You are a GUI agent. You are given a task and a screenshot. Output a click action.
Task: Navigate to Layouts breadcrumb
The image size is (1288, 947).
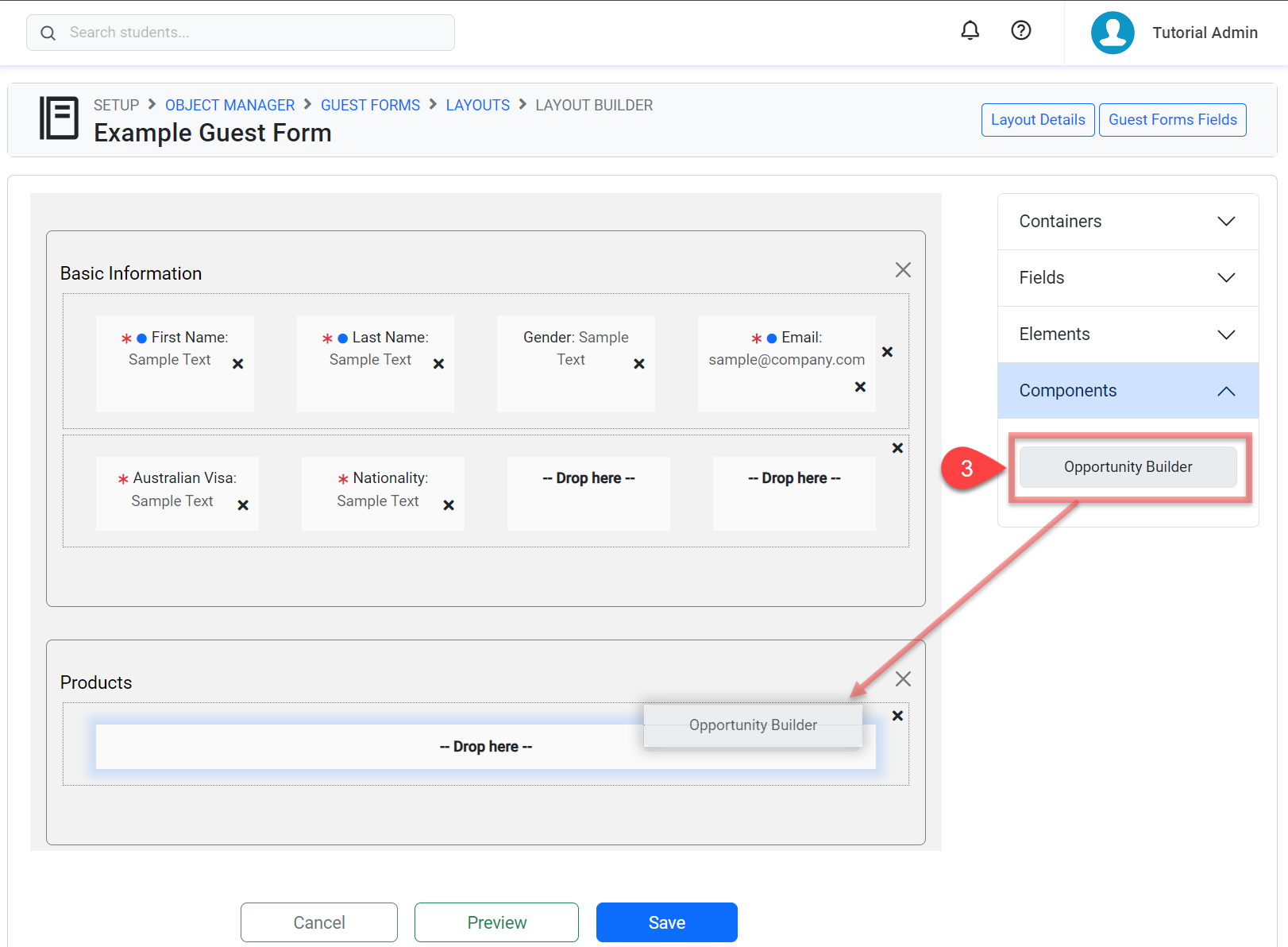[477, 105]
